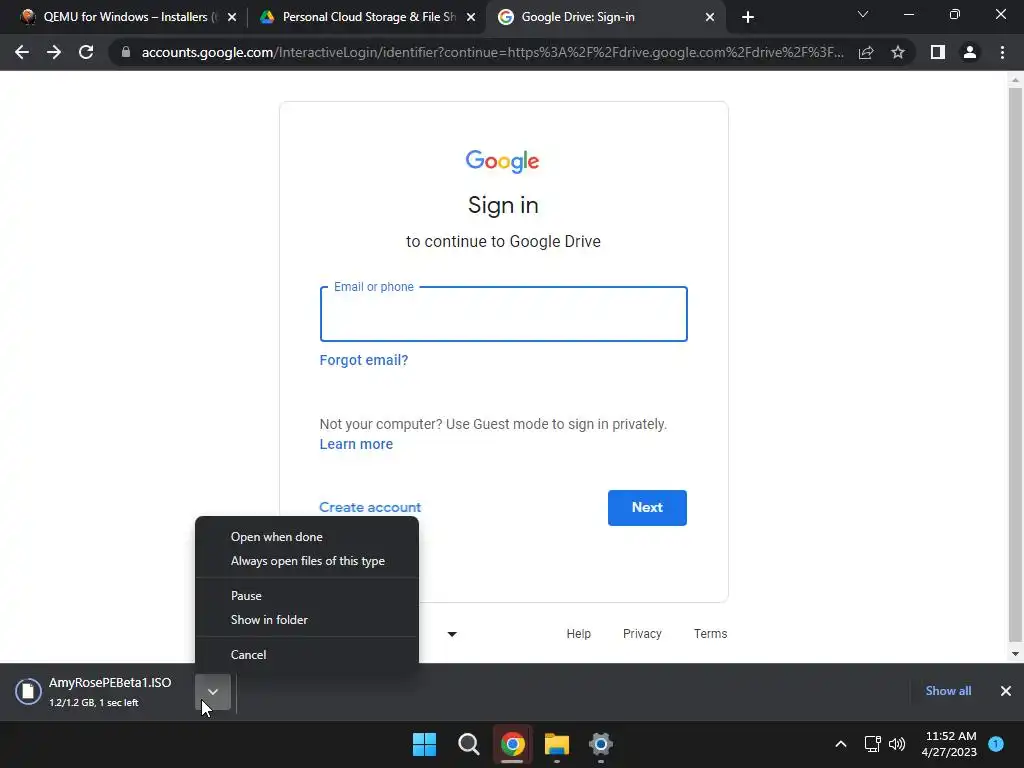Click the Forgot email? link
Viewport: 1024px width, 768px height.
tap(364, 360)
